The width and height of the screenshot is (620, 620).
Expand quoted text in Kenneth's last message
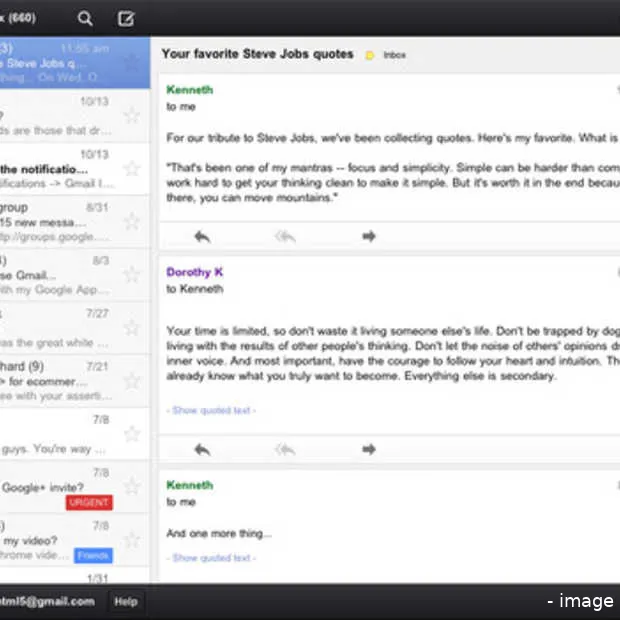point(211,558)
